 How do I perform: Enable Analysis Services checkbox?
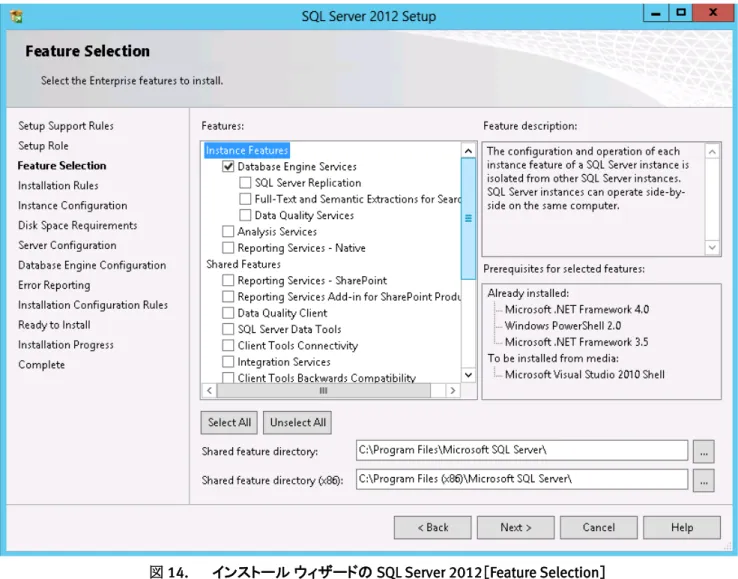pos(228,232)
